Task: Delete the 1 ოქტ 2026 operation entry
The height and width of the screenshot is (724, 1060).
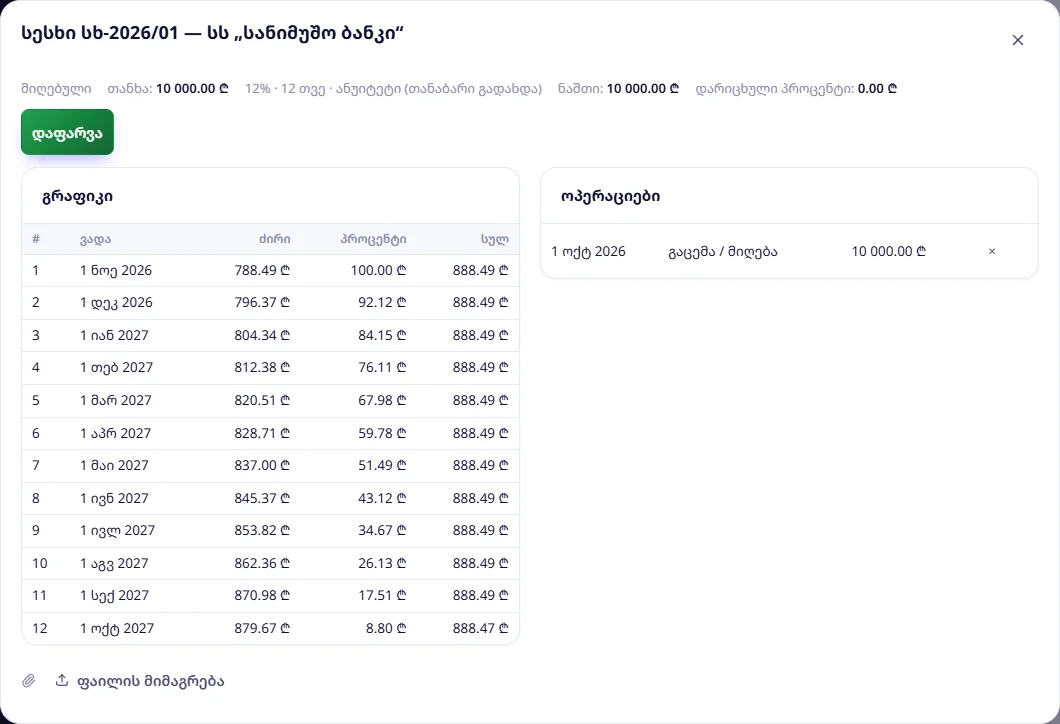Action: click(x=992, y=251)
